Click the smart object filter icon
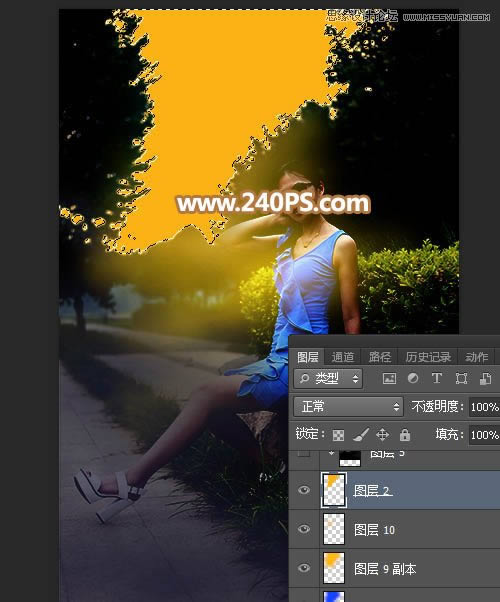The image size is (500, 602). (x=485, y=379)
